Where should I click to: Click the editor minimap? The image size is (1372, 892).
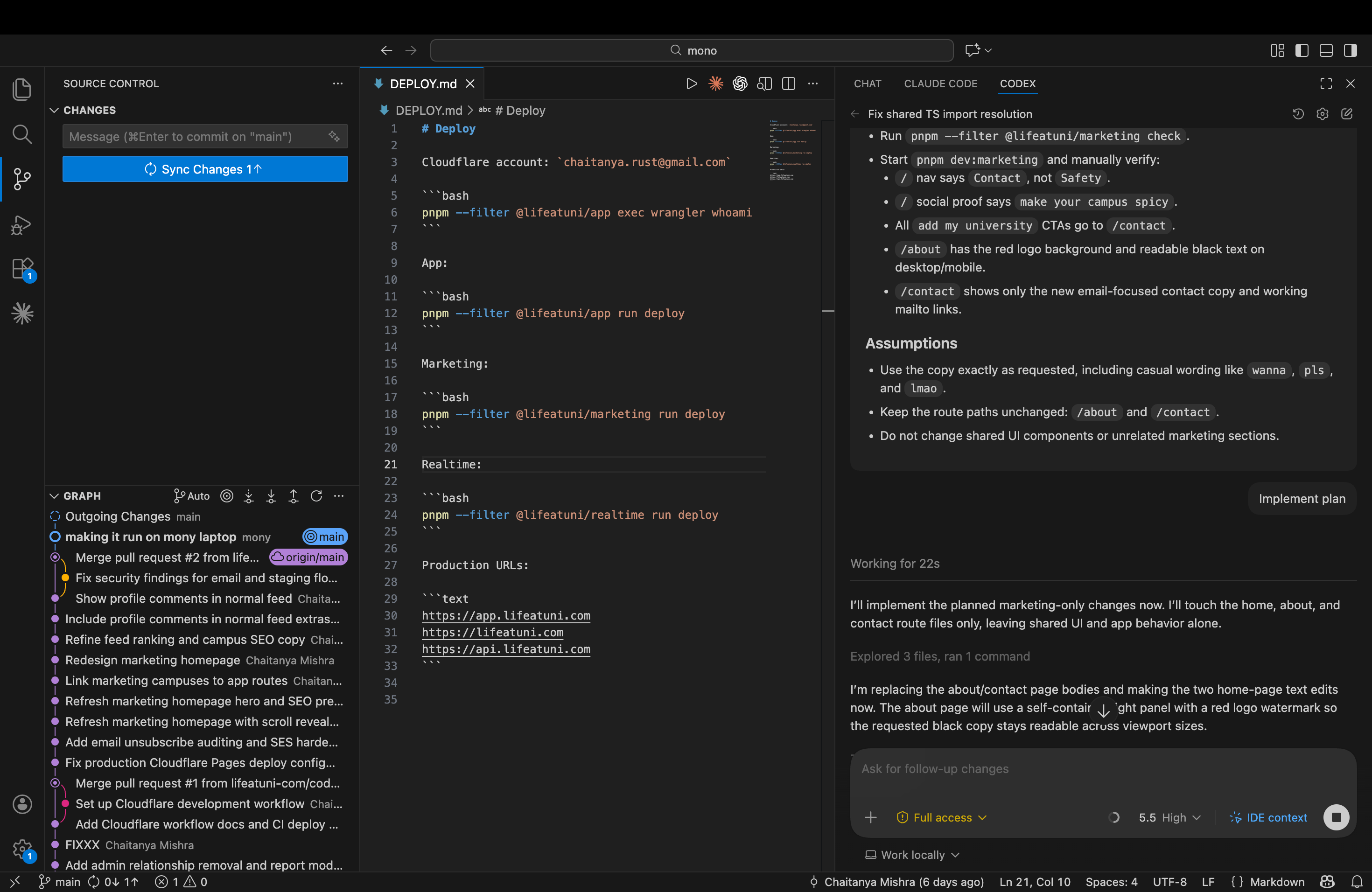pos(793,150)
